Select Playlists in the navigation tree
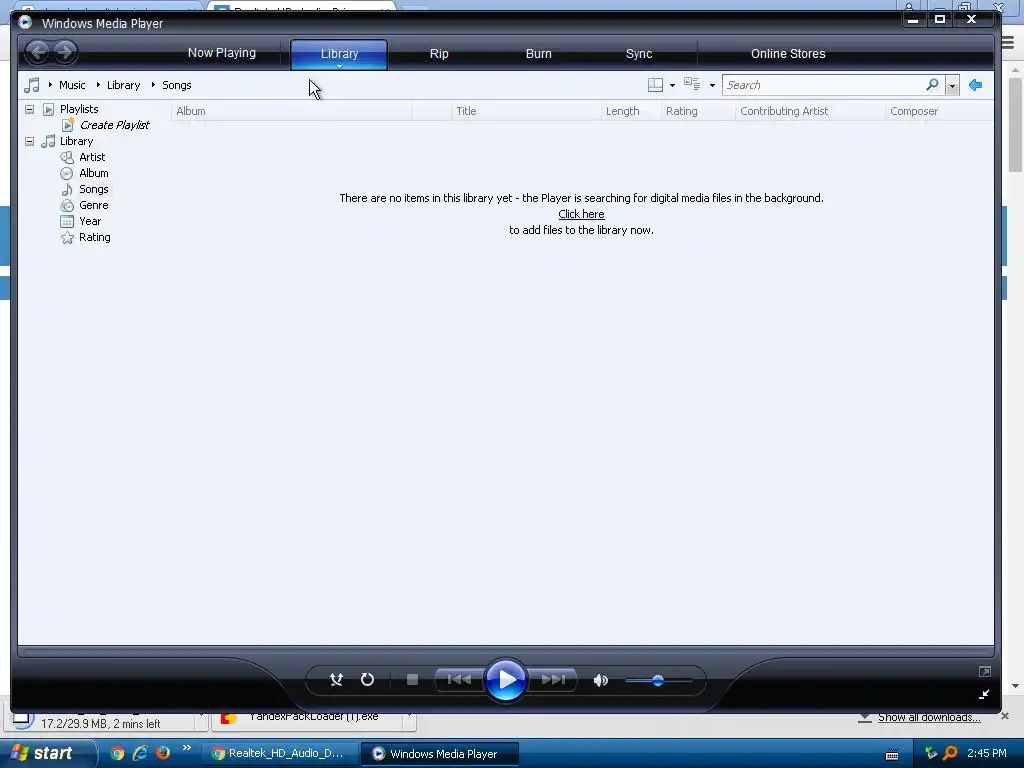 click(79, 109)
